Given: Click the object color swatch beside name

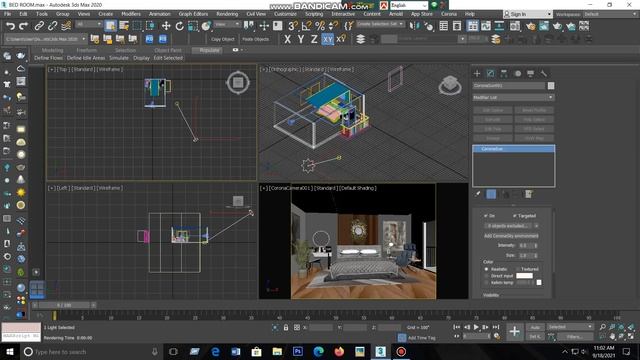Looking at the screenshot, I should coord(551,86).
